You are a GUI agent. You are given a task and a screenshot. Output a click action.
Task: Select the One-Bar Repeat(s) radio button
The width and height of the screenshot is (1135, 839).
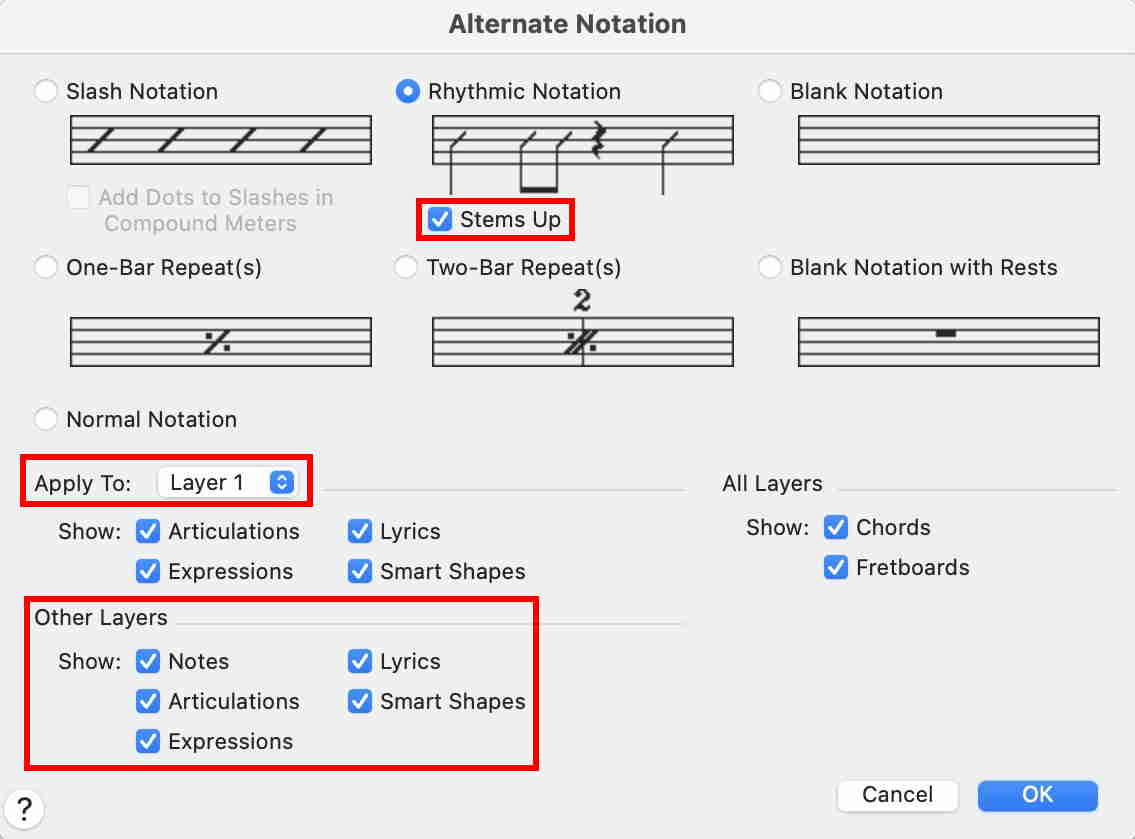coord(46,268)
